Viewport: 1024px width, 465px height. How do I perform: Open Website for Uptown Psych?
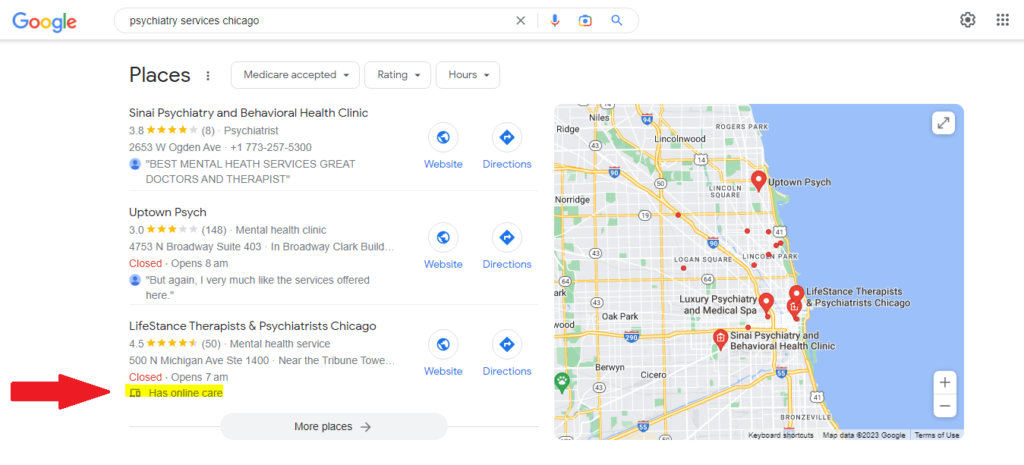point(443,246)
